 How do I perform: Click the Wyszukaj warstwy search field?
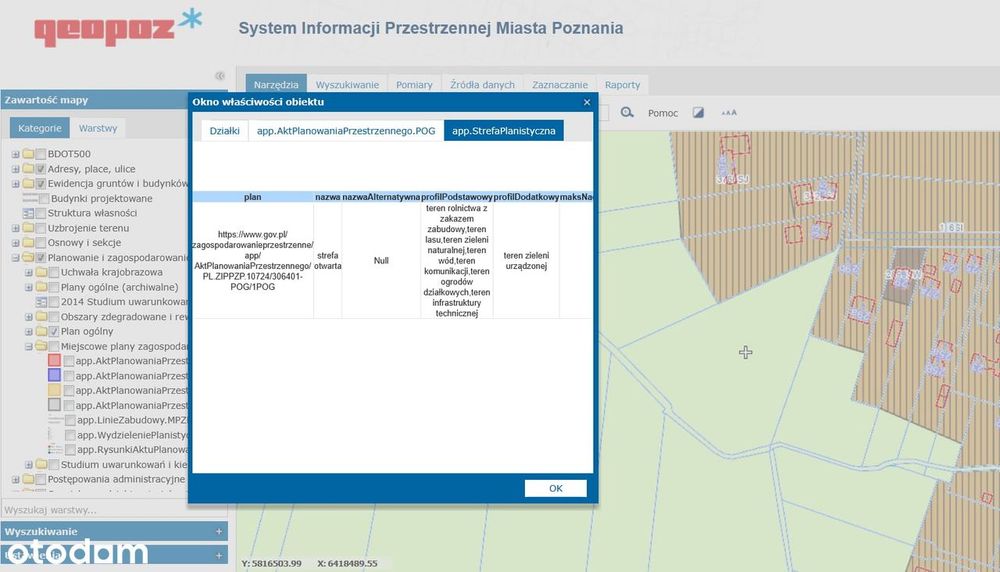pos(114,510)
